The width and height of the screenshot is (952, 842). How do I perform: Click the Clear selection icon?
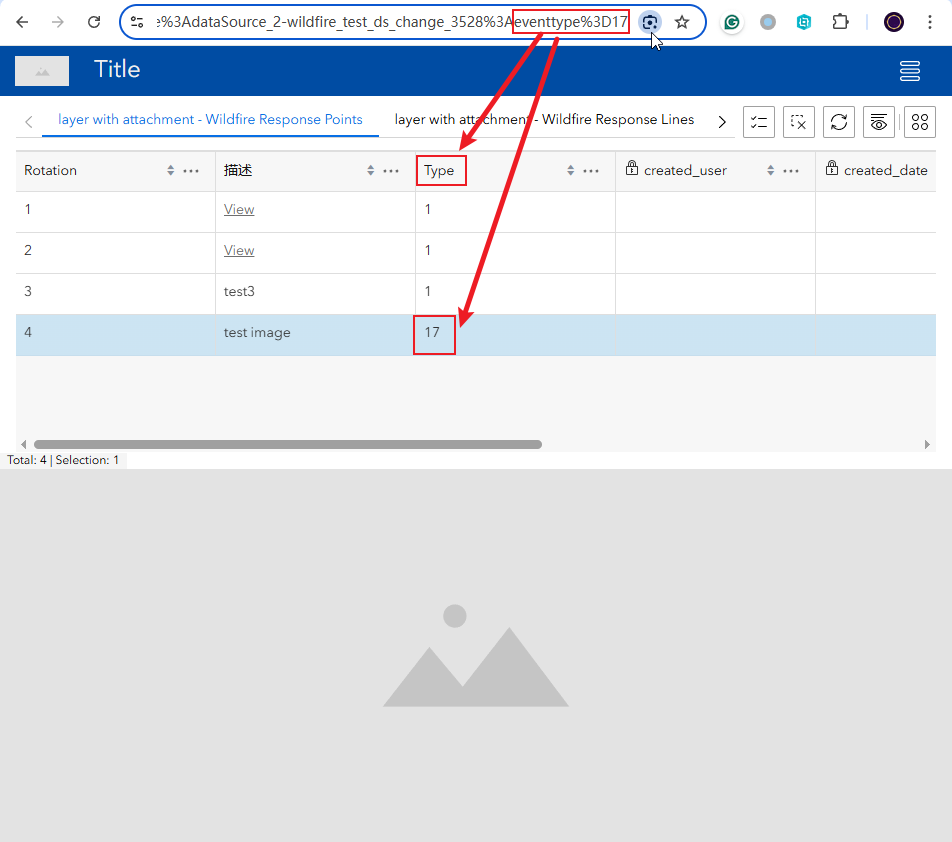click(x=799, y=121)
